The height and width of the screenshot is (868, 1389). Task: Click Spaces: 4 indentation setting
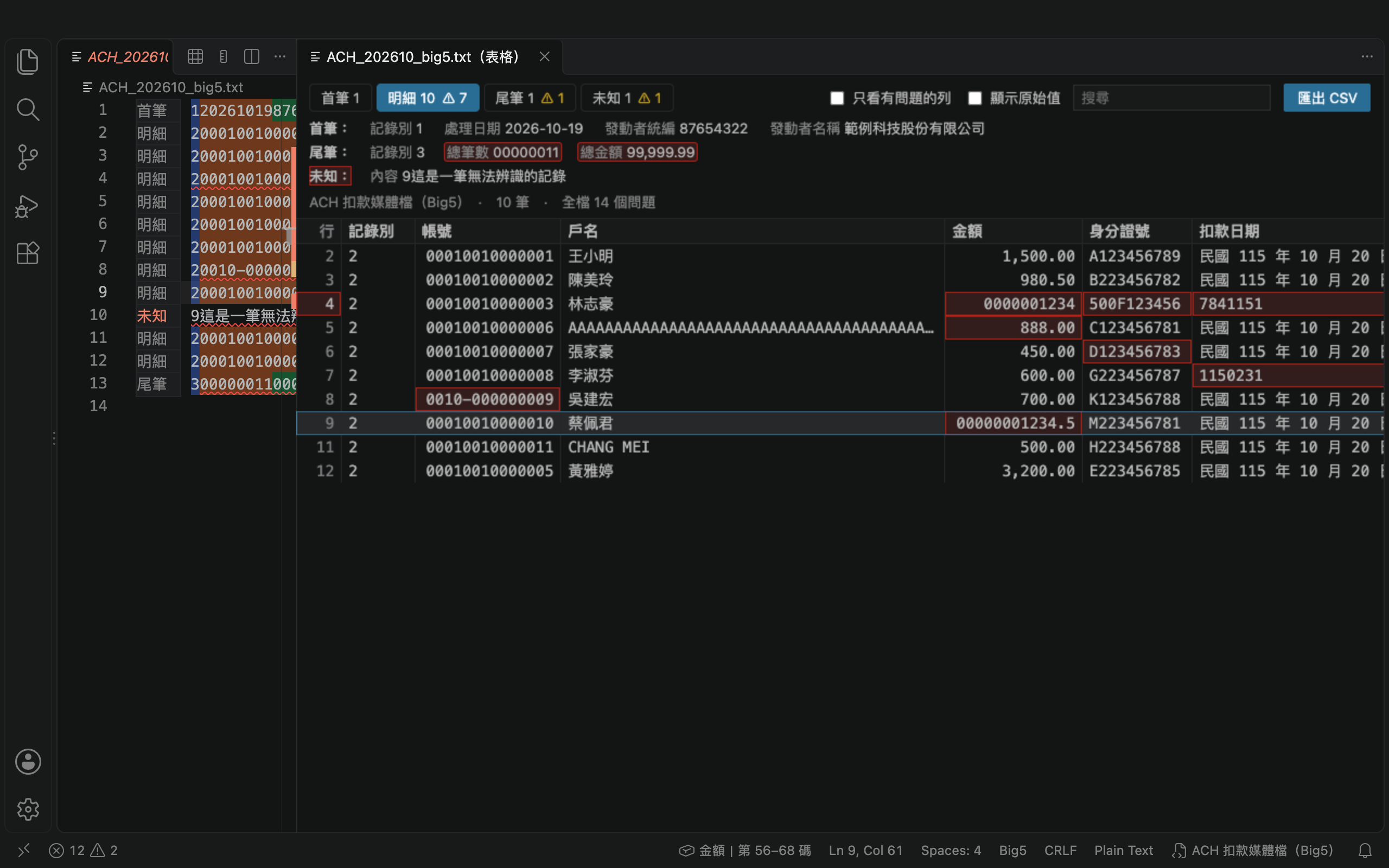click(x=951, y=850)
